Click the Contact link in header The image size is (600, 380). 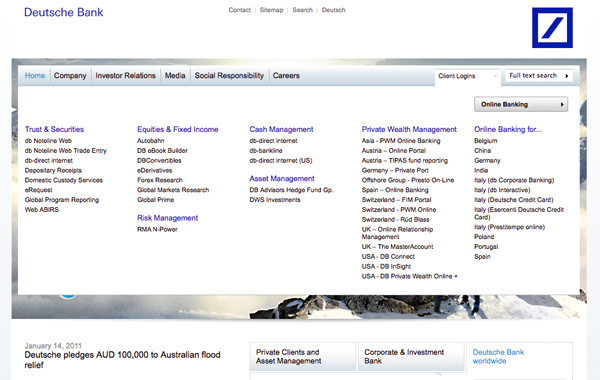pos(240,10)
